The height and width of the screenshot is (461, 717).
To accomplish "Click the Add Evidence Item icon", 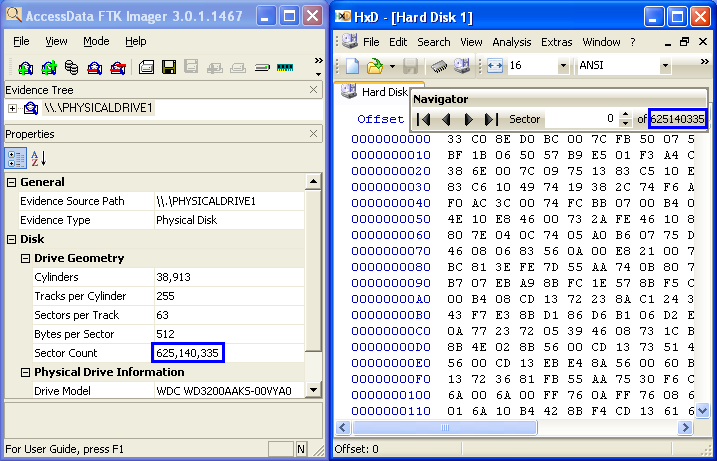I will point(25,67).
